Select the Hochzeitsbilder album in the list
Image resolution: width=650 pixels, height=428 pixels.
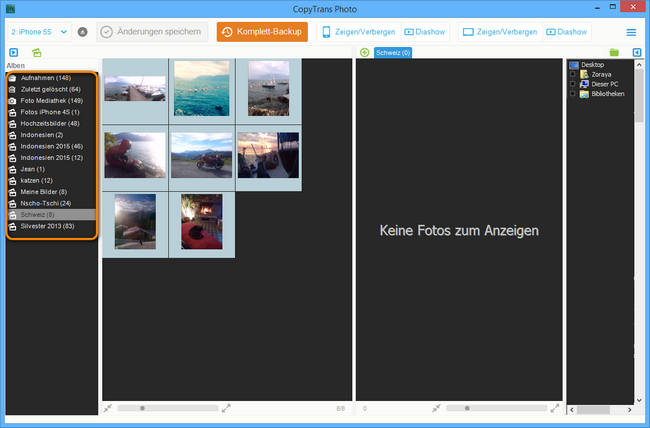(50, 123)
